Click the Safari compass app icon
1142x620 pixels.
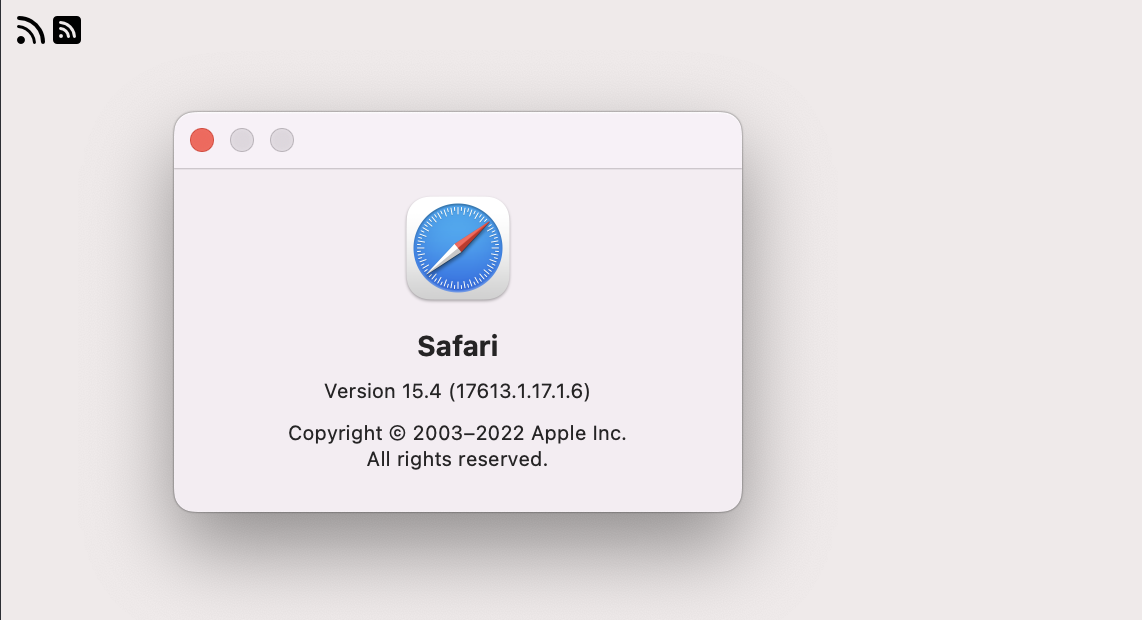457,248
